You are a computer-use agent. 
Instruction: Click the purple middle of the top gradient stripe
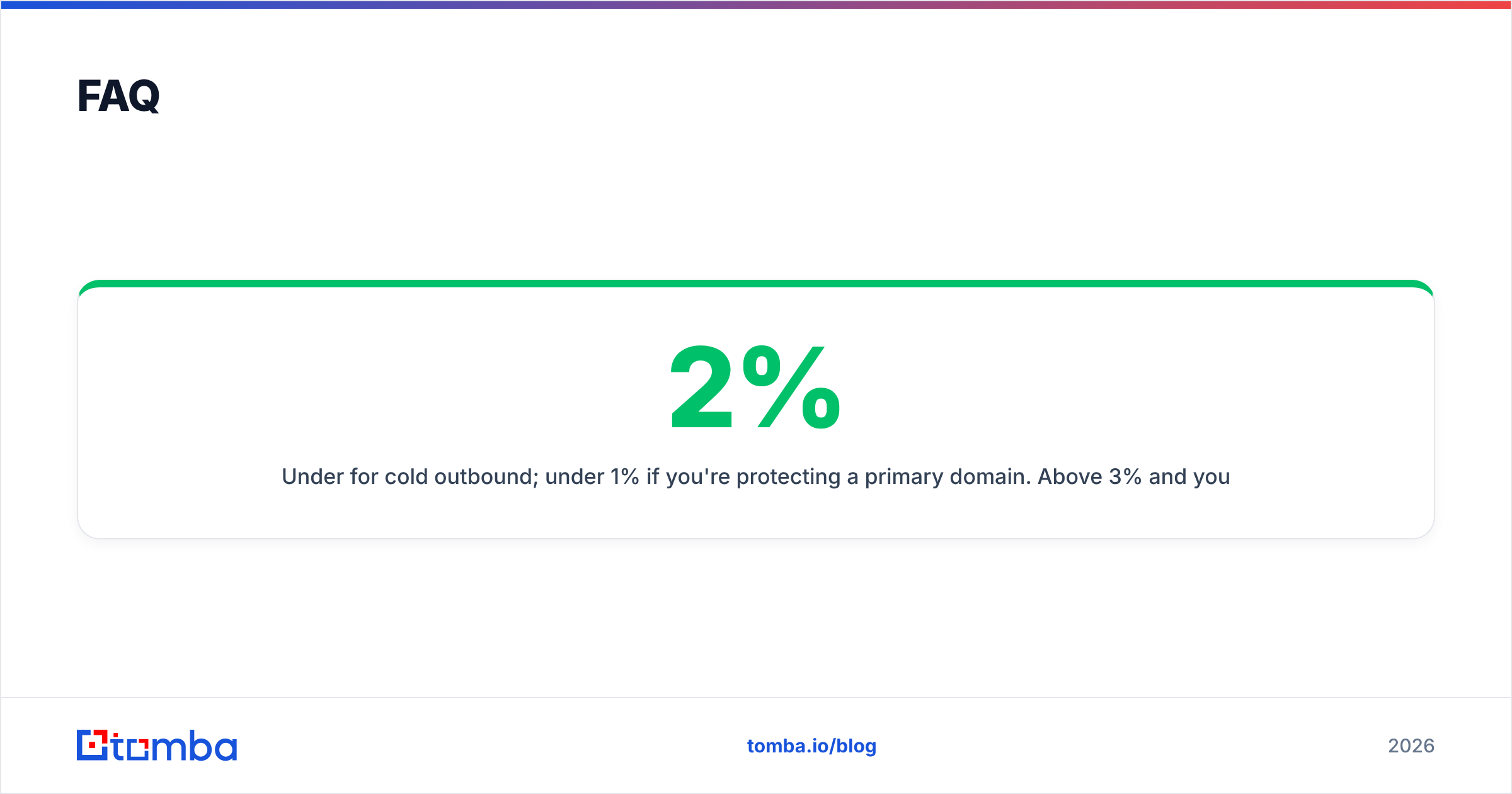(756, 4)
